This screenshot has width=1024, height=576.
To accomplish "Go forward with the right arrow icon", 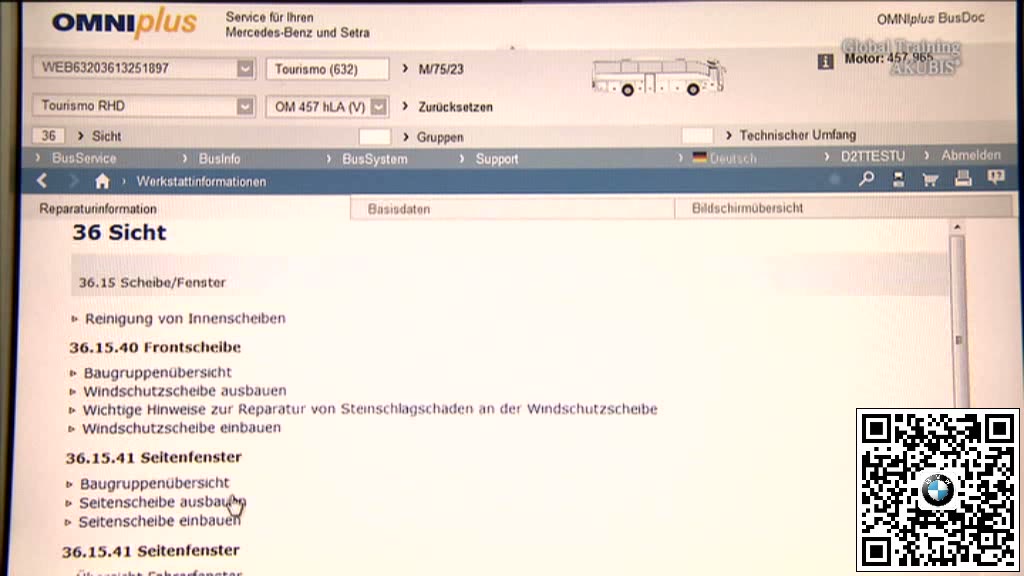I will point(73,181).
